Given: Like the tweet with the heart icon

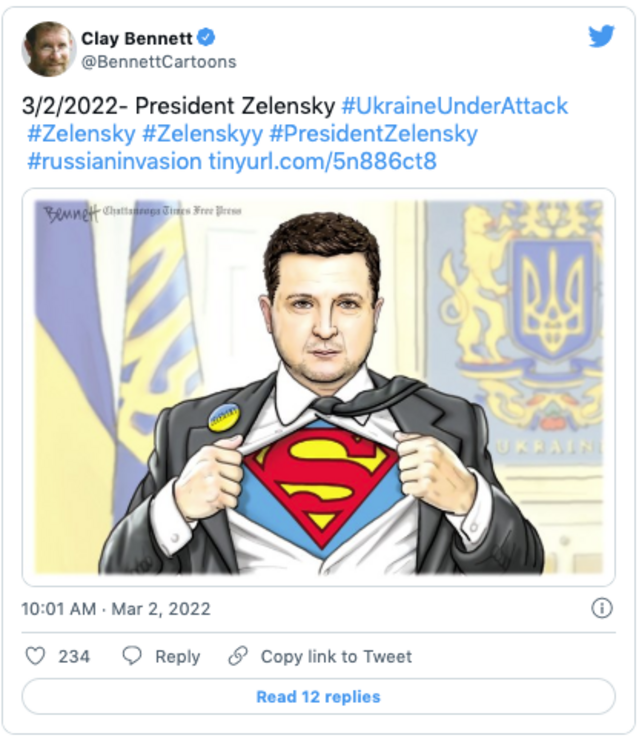Looking at the screenshot, I should click(35, 656).
